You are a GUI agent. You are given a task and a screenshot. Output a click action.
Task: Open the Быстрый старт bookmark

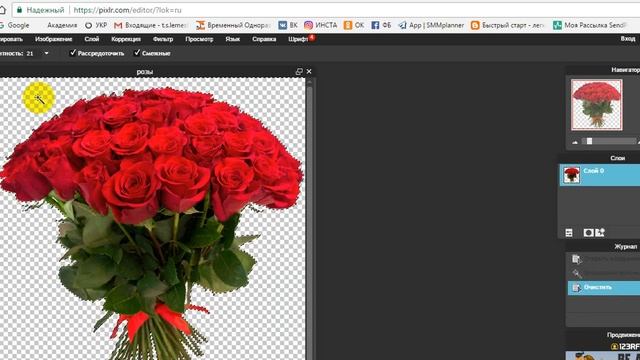[508, 25]
